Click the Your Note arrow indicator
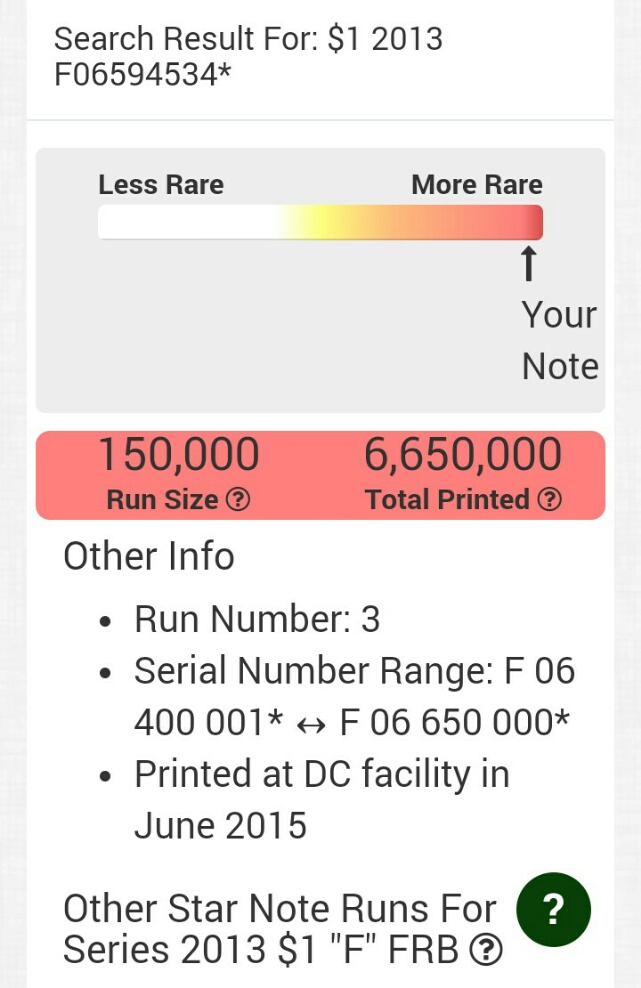 point(529,263)
